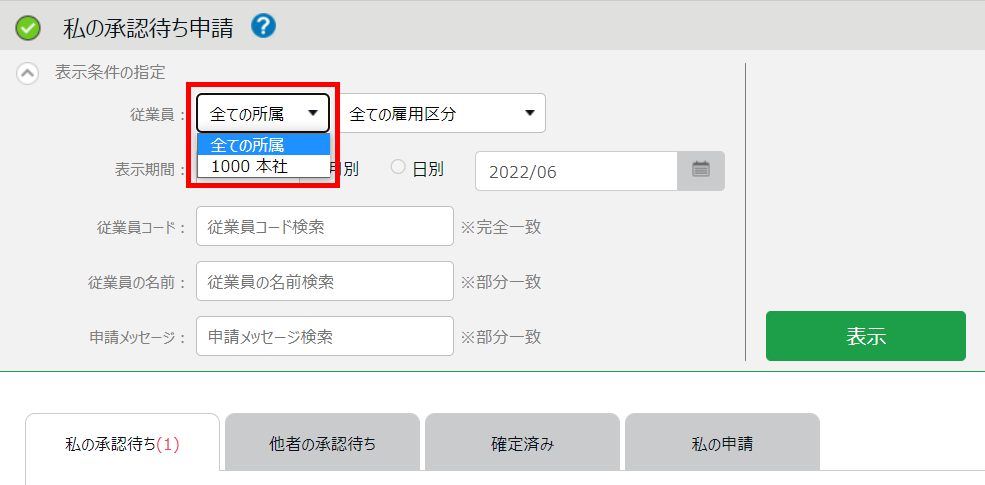The width and height of the screenshot is (985, 485).
Task: Focus the 従業員コード検索 input box
Action: [325, 227]
